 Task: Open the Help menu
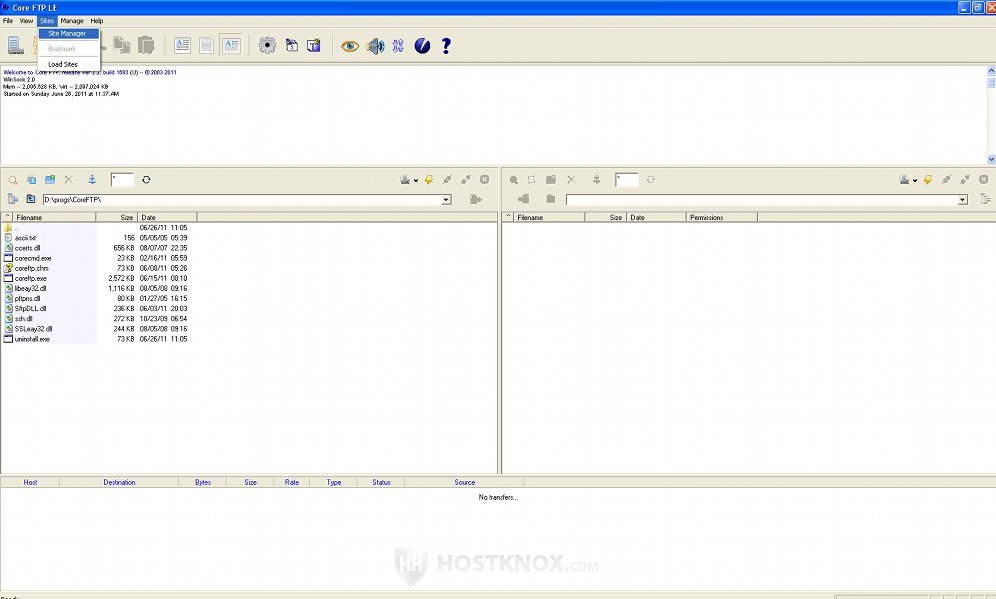pos(97,21)
